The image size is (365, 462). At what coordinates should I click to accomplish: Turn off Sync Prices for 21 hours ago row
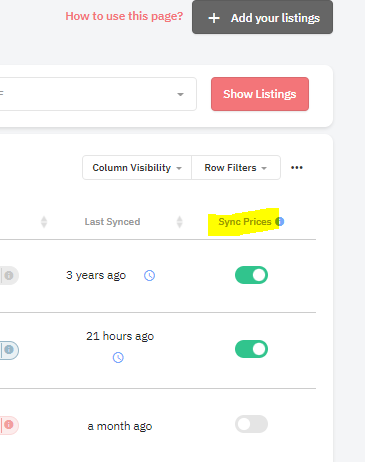pos(251,349)
